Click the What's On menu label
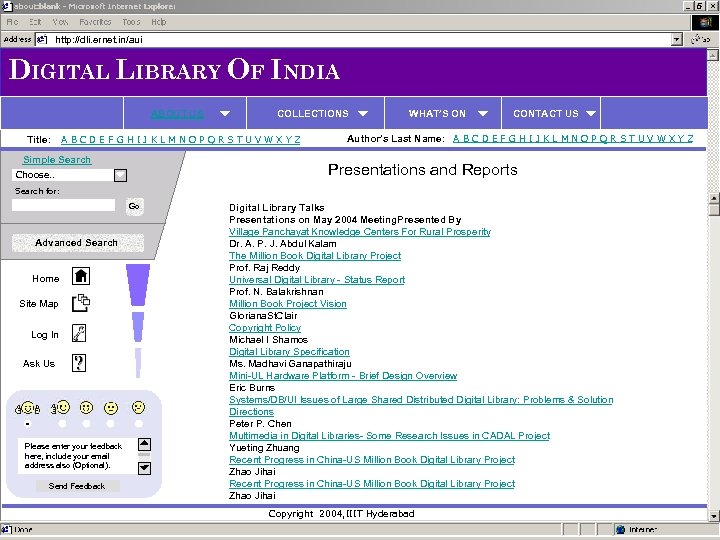The width and height of the screenshot is (720, 540). 437,113
